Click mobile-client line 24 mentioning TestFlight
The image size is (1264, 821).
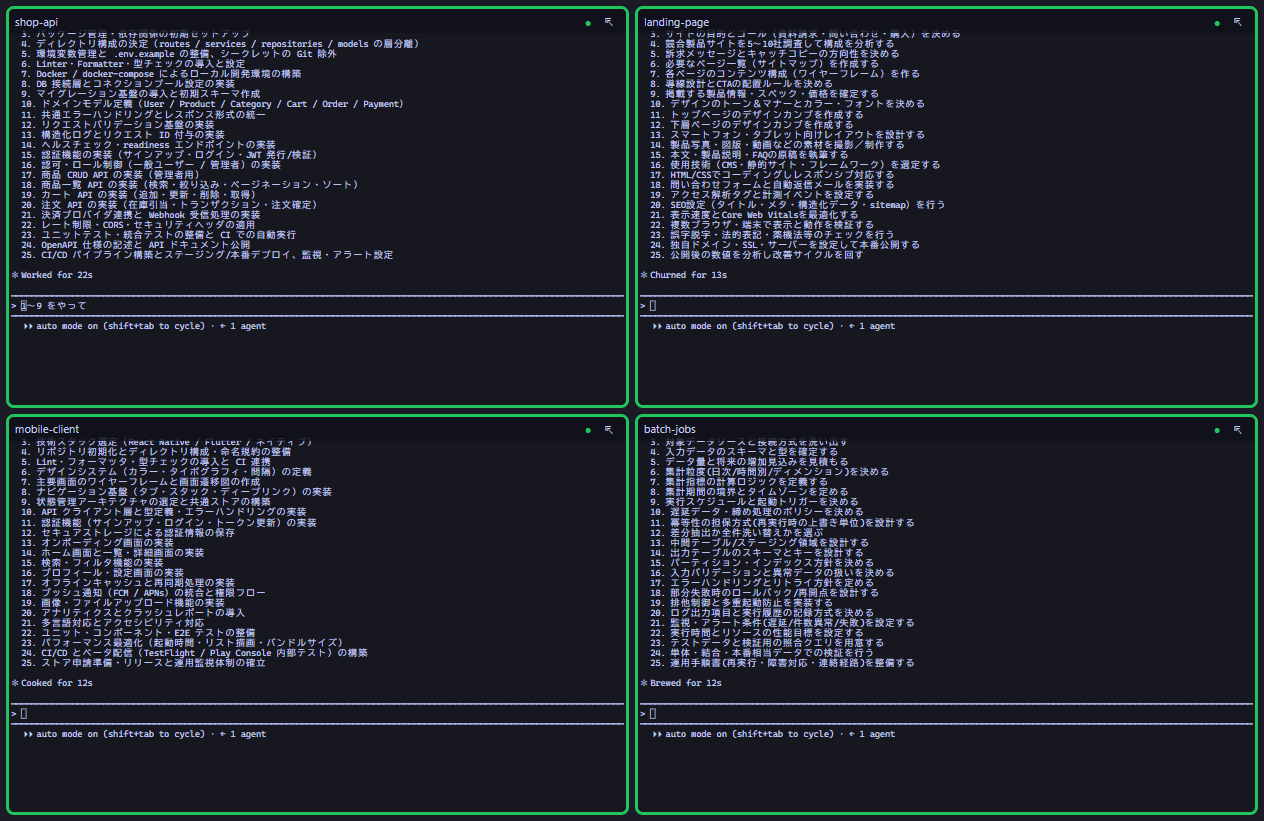194,653
